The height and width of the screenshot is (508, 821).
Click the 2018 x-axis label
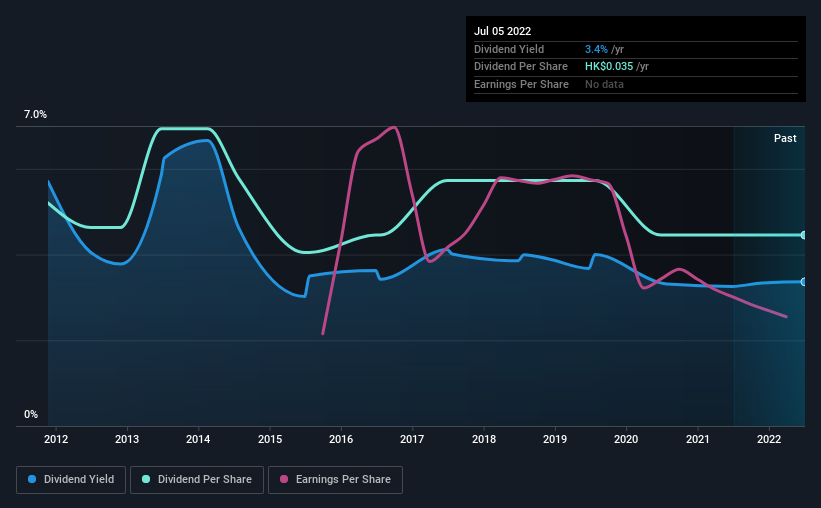click(484, 439)
